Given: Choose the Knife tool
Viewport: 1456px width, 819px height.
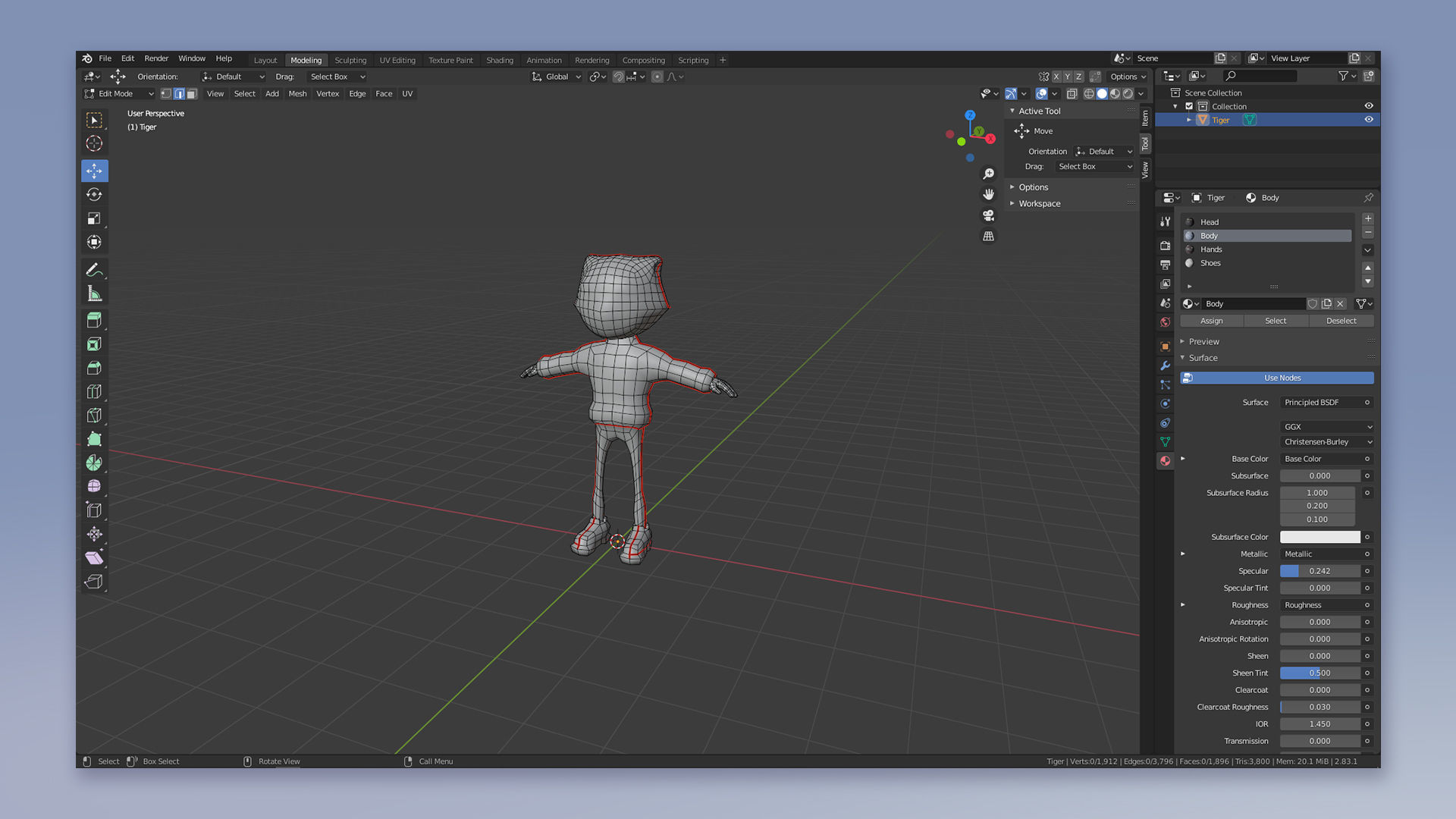Looking at the screenshot, I should (94, 416).
